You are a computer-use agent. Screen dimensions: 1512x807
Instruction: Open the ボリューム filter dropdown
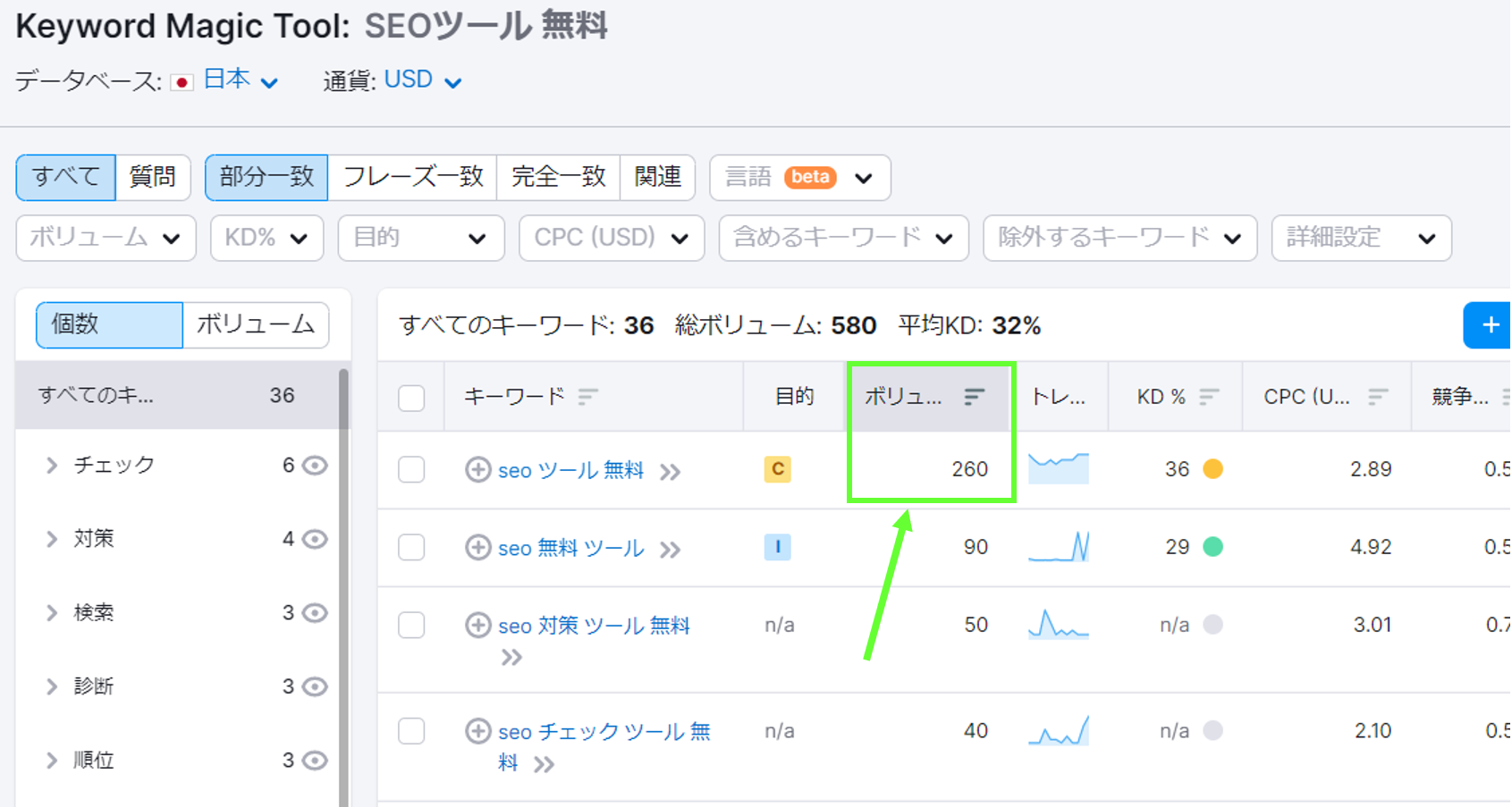pyautogui.click(x=106, y=238)
